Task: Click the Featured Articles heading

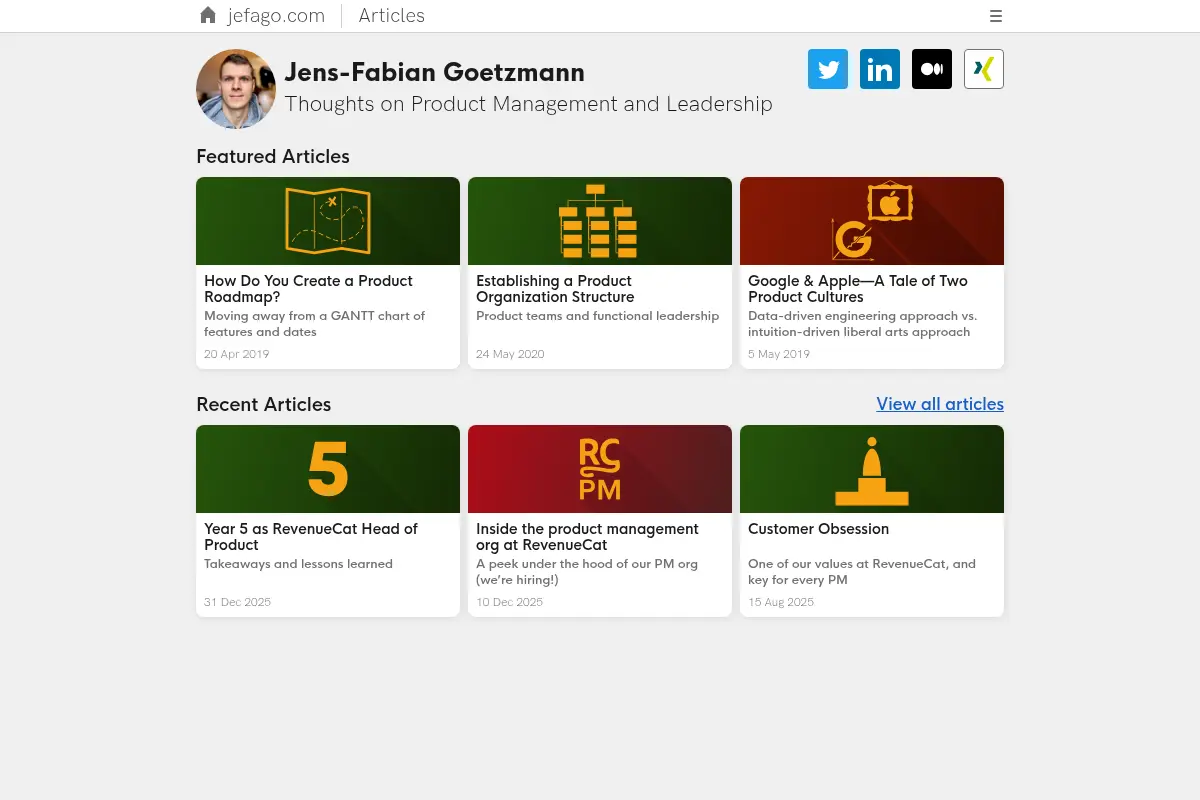Action: pyautogui.click(x=273, y=156)
